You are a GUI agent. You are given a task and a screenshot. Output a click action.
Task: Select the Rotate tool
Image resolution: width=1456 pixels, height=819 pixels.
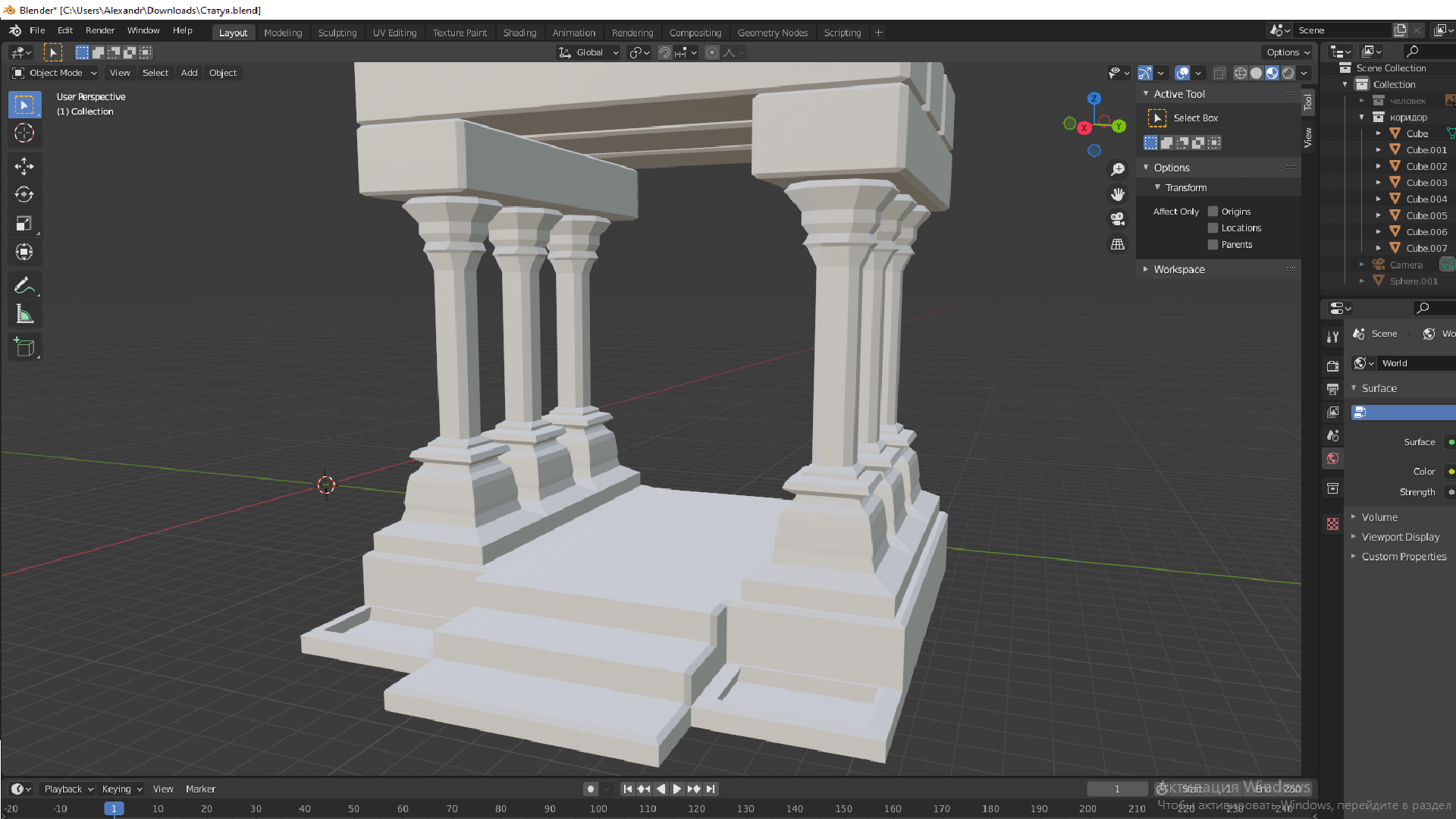24,195
